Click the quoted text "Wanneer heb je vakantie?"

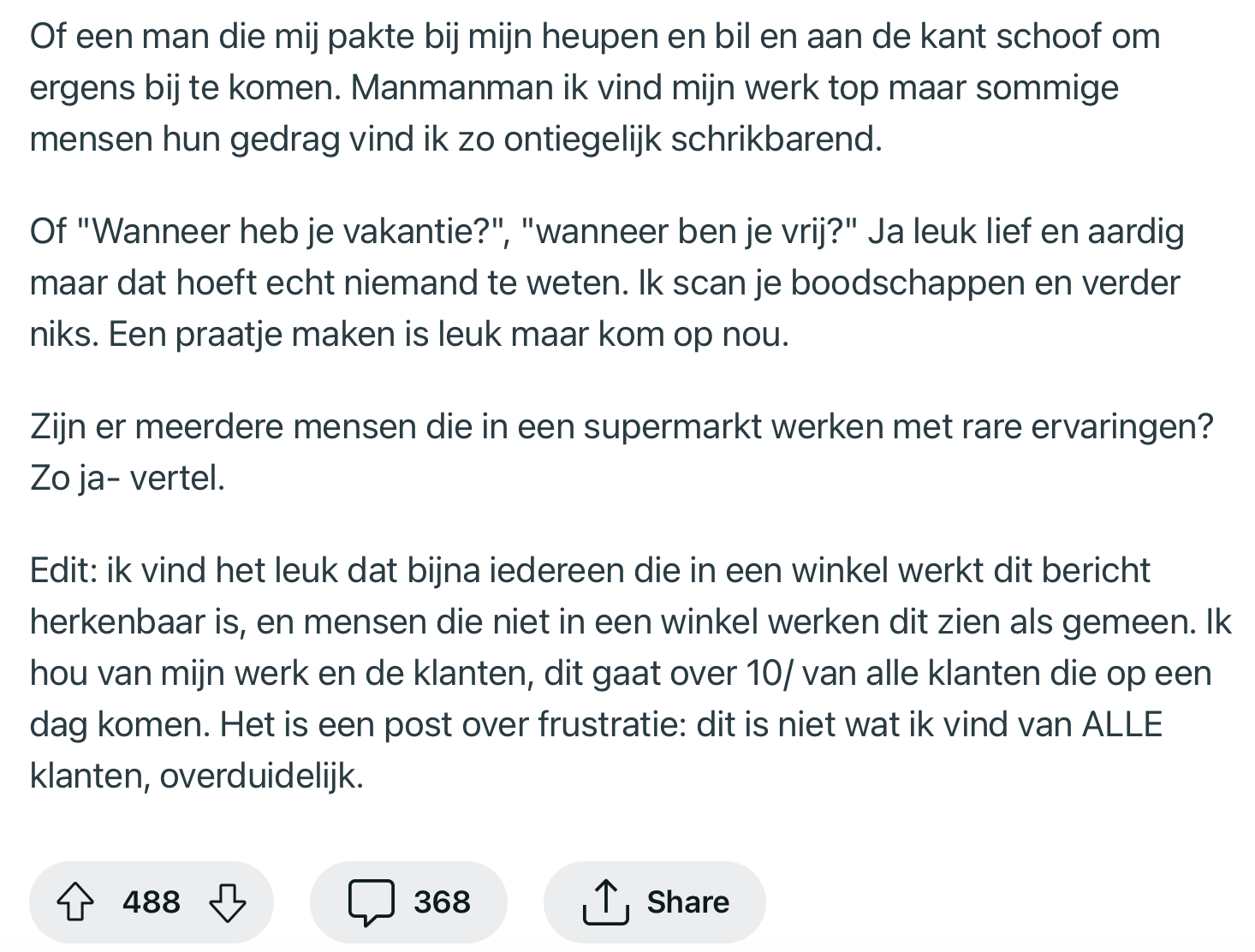point(289,232)
